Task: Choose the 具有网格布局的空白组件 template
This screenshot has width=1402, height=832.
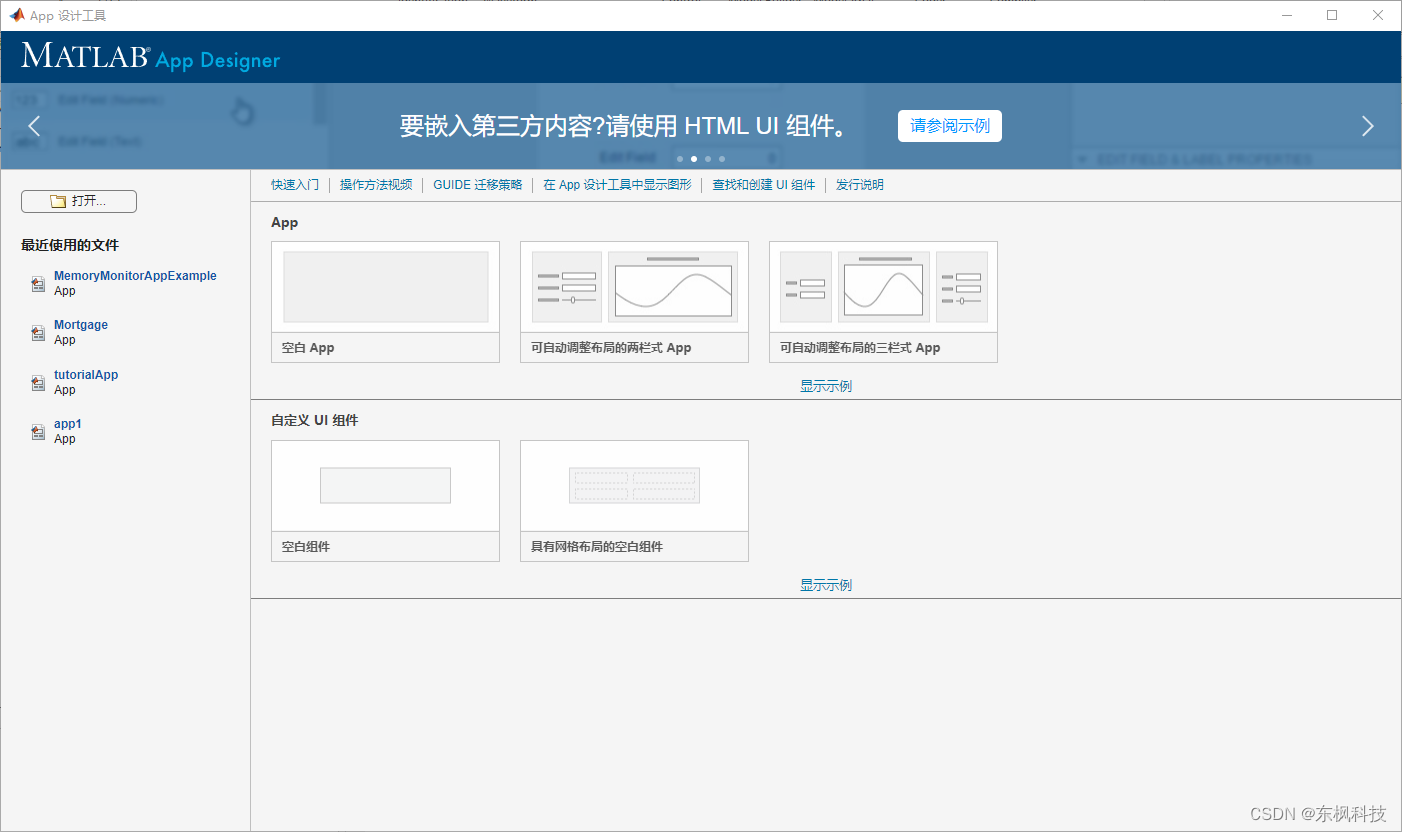Action: tap(634, 500)
